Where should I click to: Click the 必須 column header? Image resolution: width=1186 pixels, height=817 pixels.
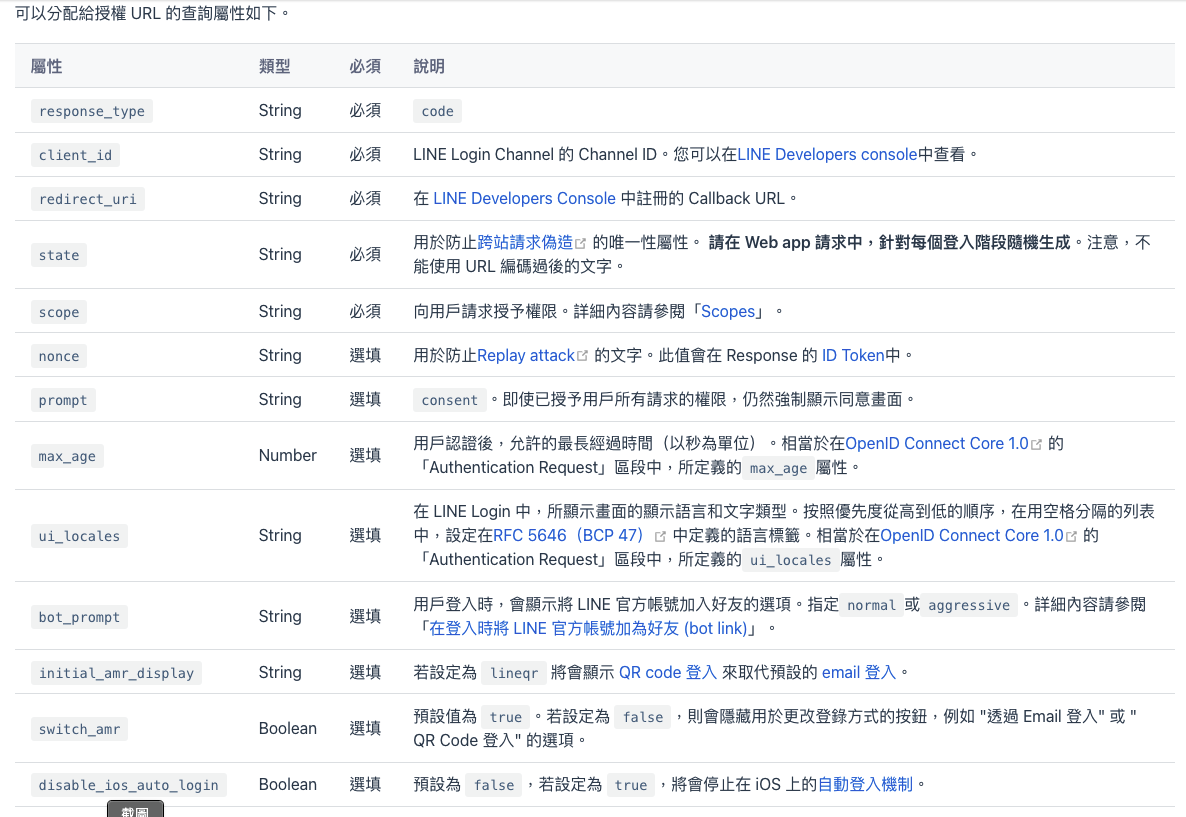pos(365,67)
